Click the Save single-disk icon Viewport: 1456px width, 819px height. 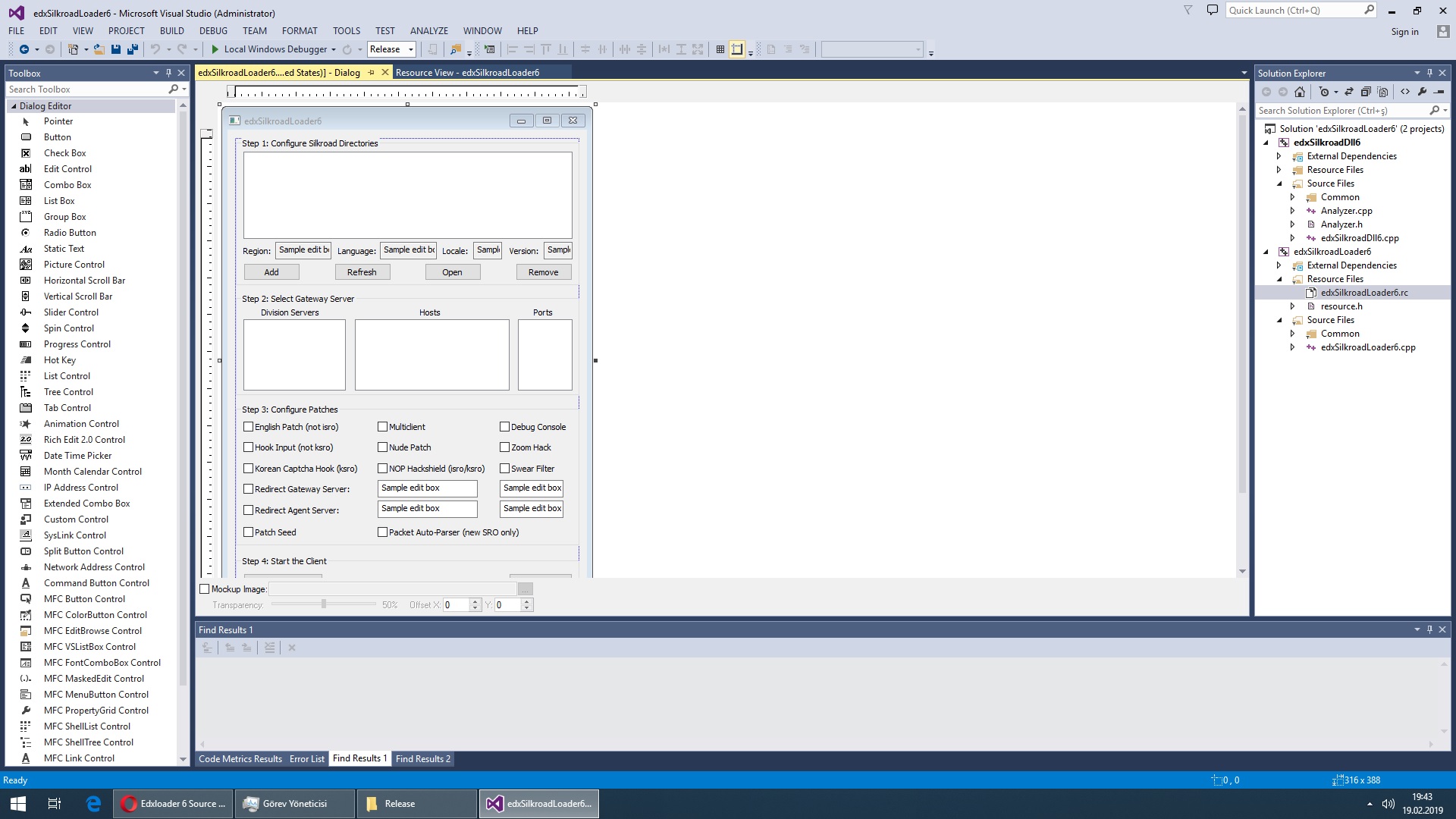tap(116, 49)
